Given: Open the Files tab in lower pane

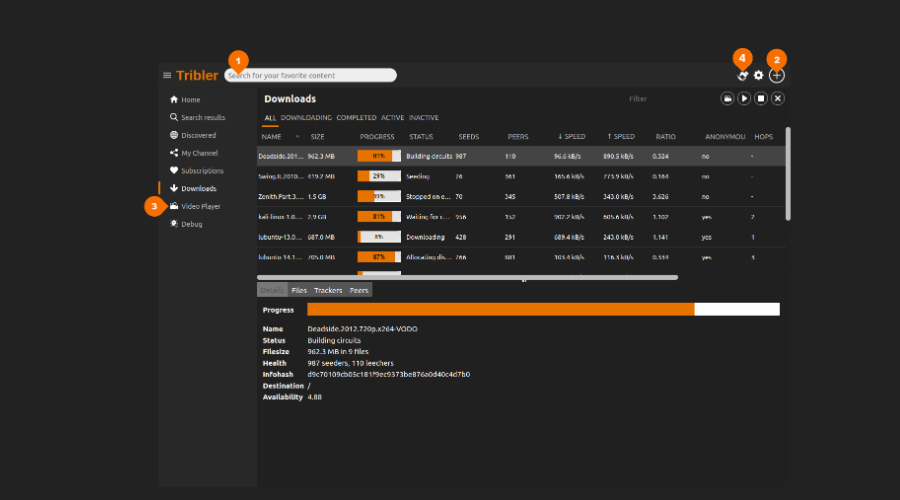Looking at the screenshot, I should coord(299,290).
